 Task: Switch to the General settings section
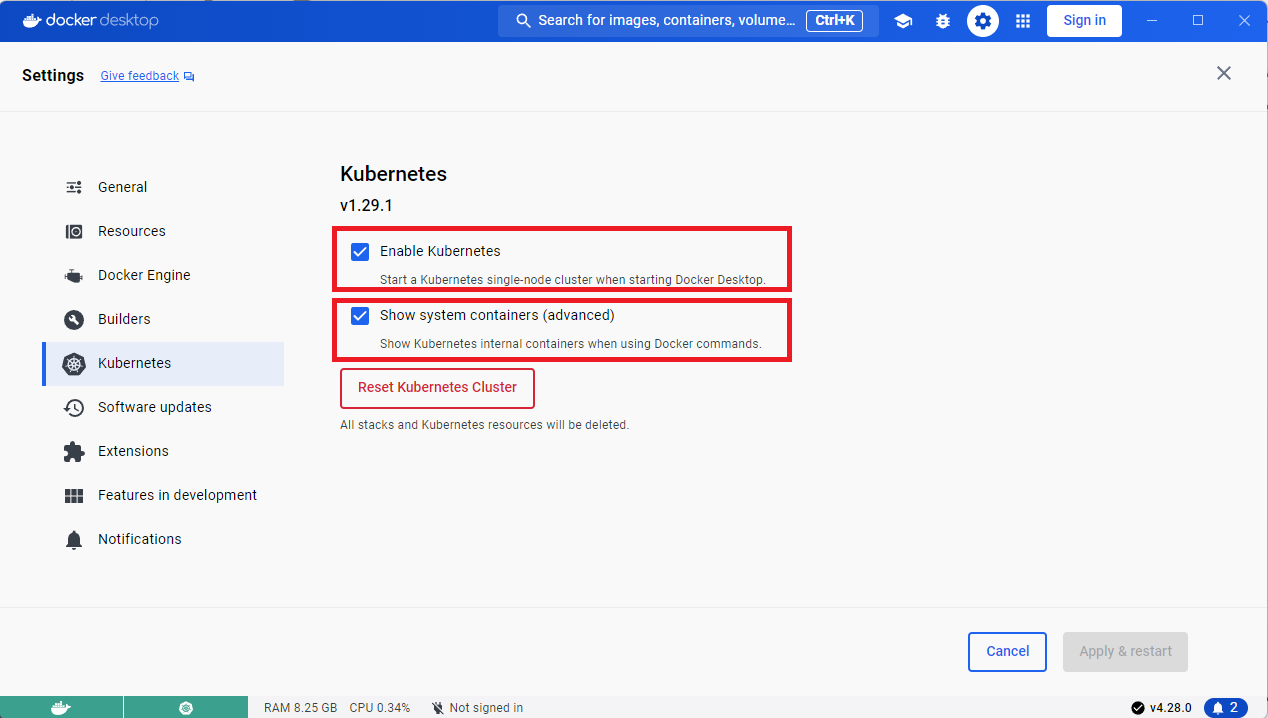[x=122, y=187]
